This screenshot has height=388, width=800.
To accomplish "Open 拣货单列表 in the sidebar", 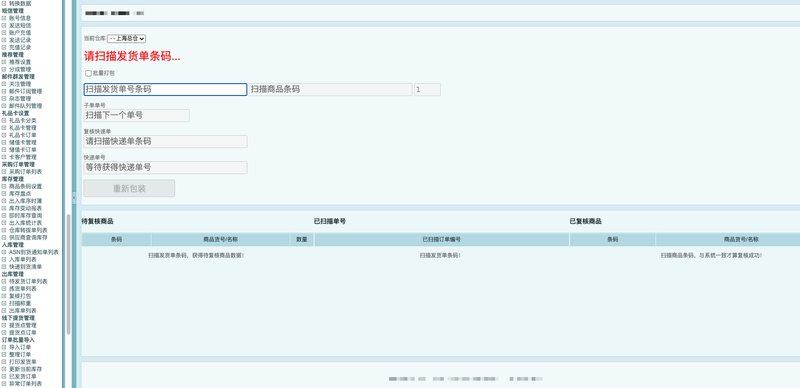I will 23,288.
